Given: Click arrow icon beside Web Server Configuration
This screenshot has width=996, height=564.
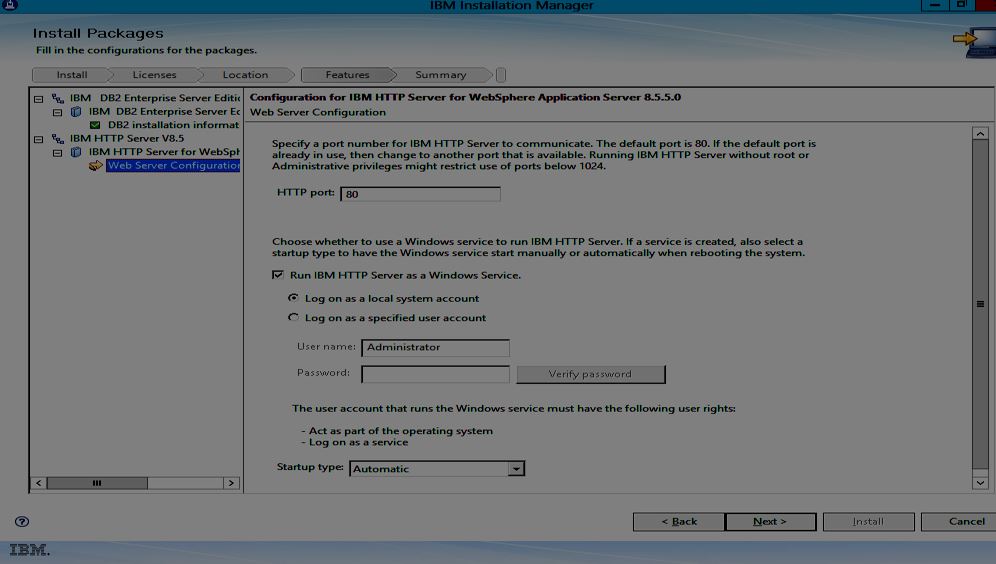Looking at the screenshot, I should (95, 166).
